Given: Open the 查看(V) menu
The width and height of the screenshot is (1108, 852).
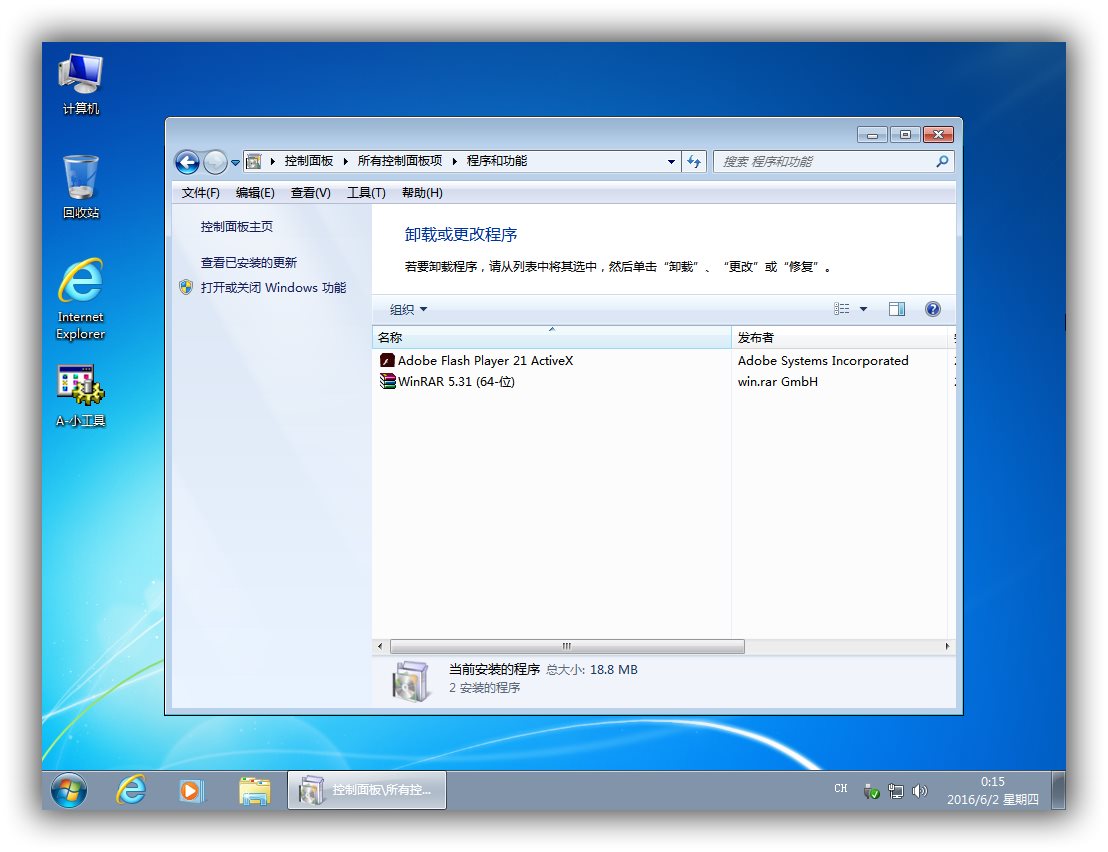Looking at the screenshot, I should 311,193.
